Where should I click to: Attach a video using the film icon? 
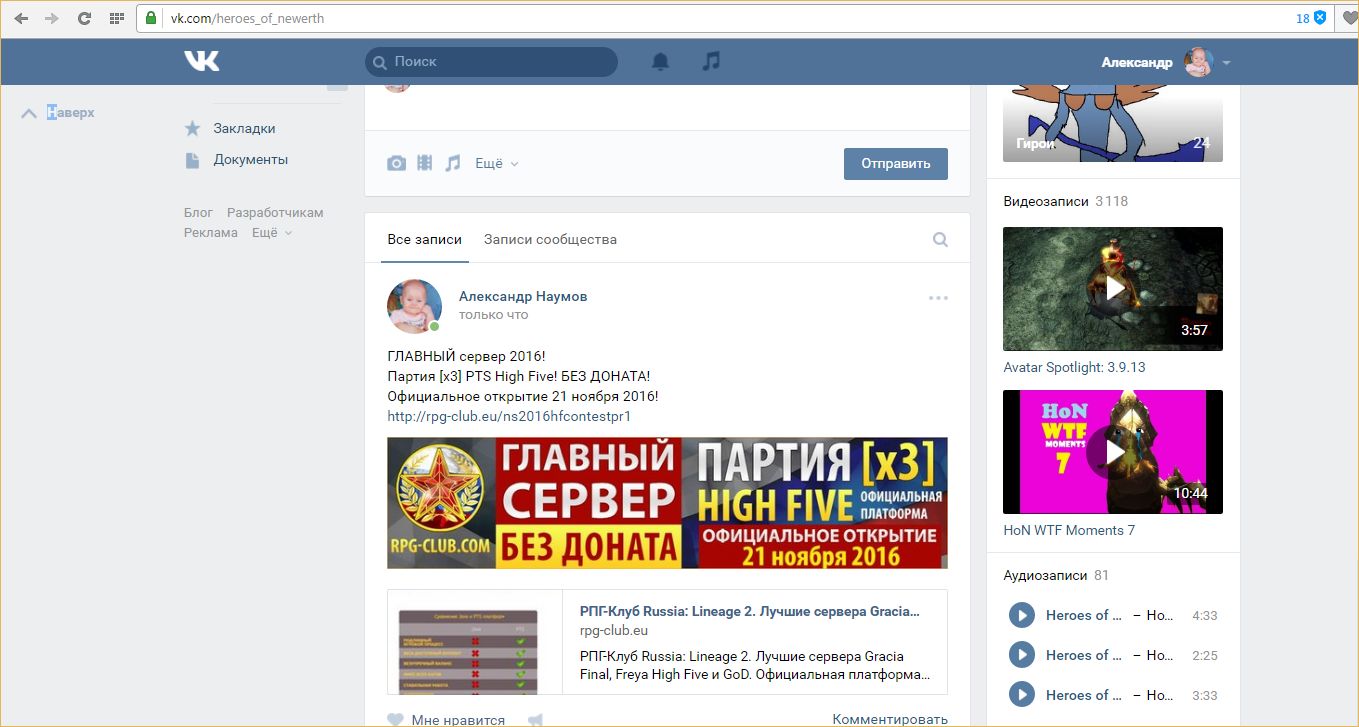click(425, 163)
